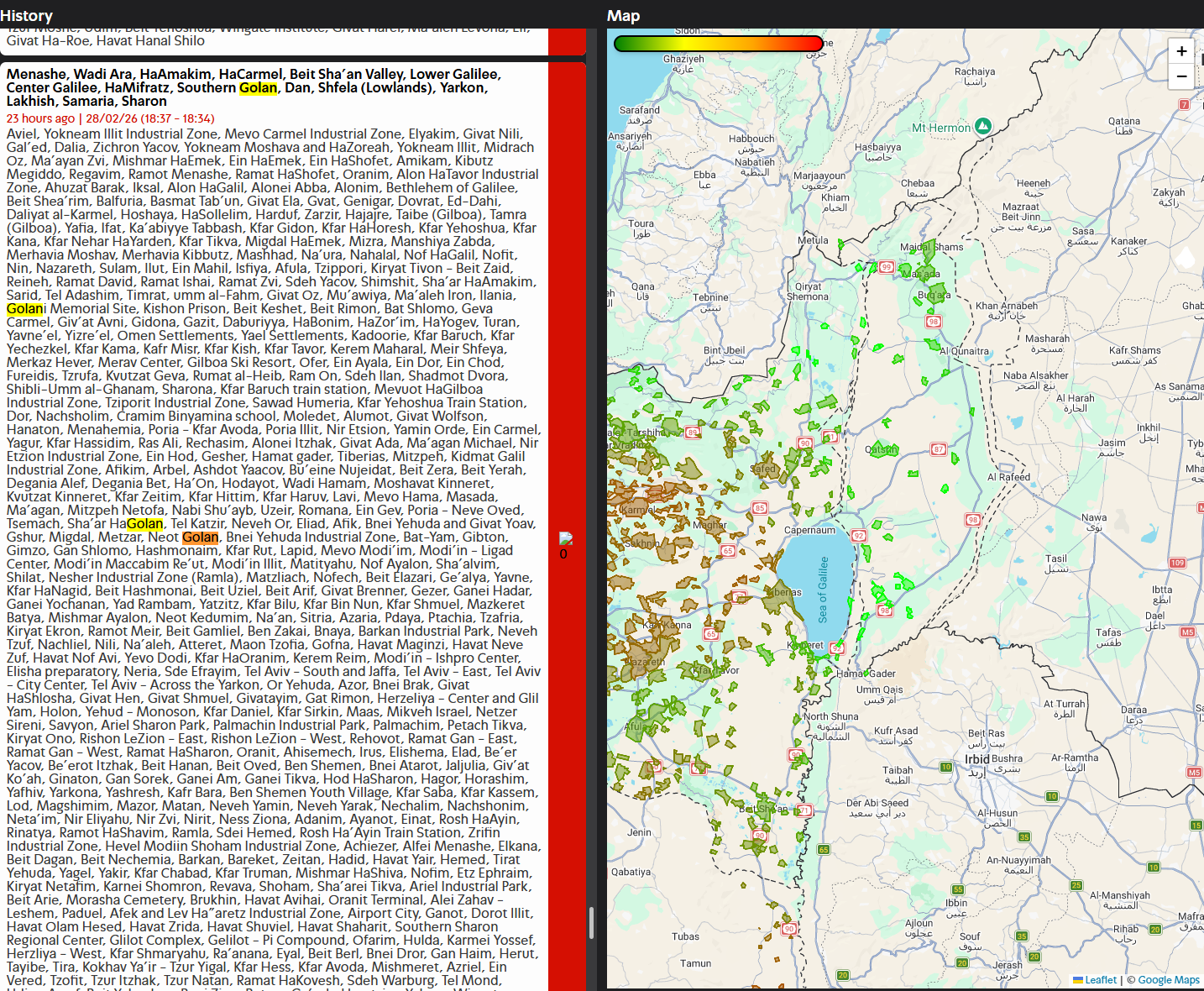Select the route 98 shield near Buq'ata
The width and height of the screenshot is (1204, 991).
[933, 322]
